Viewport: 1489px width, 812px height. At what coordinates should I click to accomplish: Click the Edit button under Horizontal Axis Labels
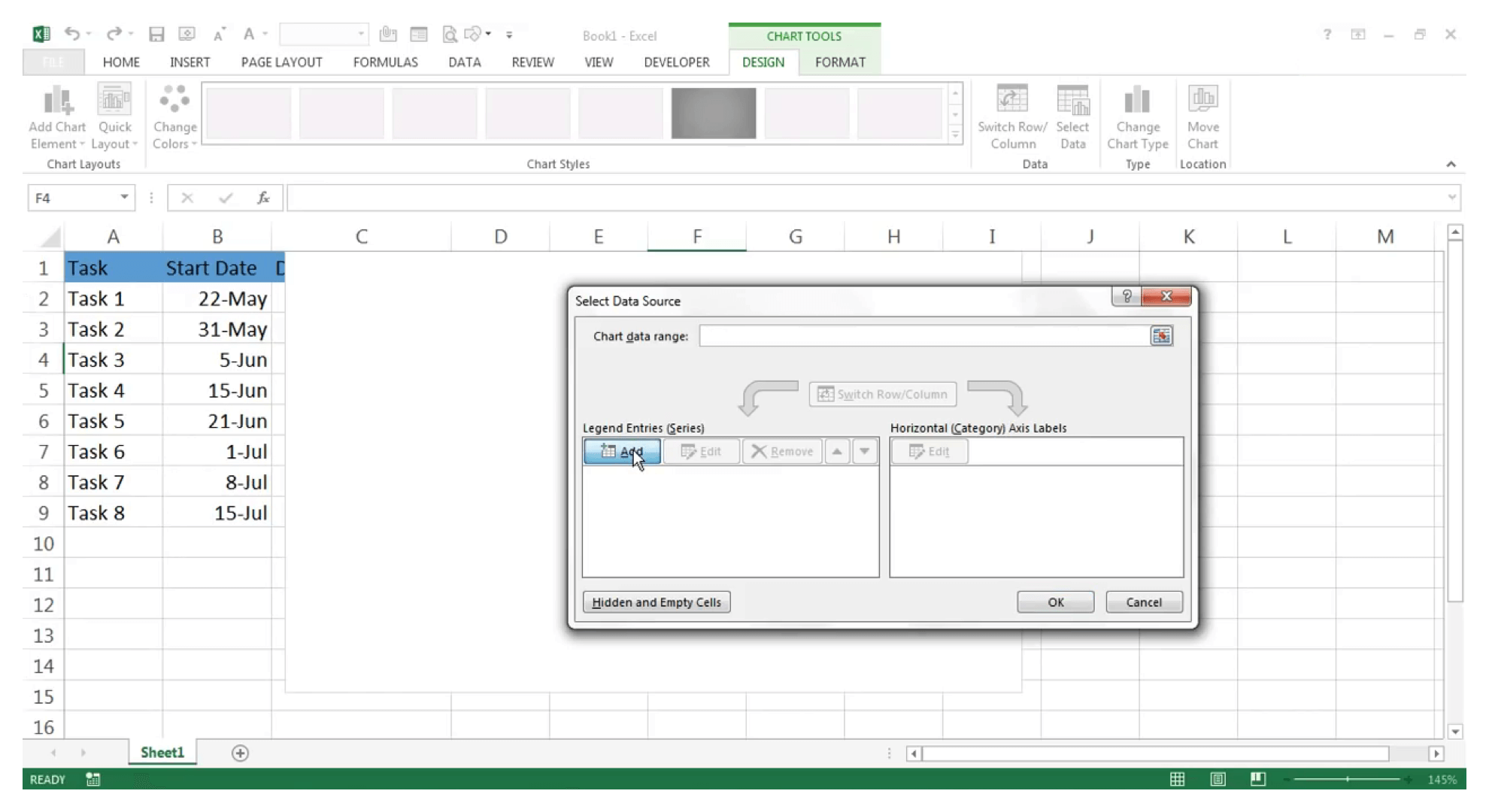click(x=928, y=450)
